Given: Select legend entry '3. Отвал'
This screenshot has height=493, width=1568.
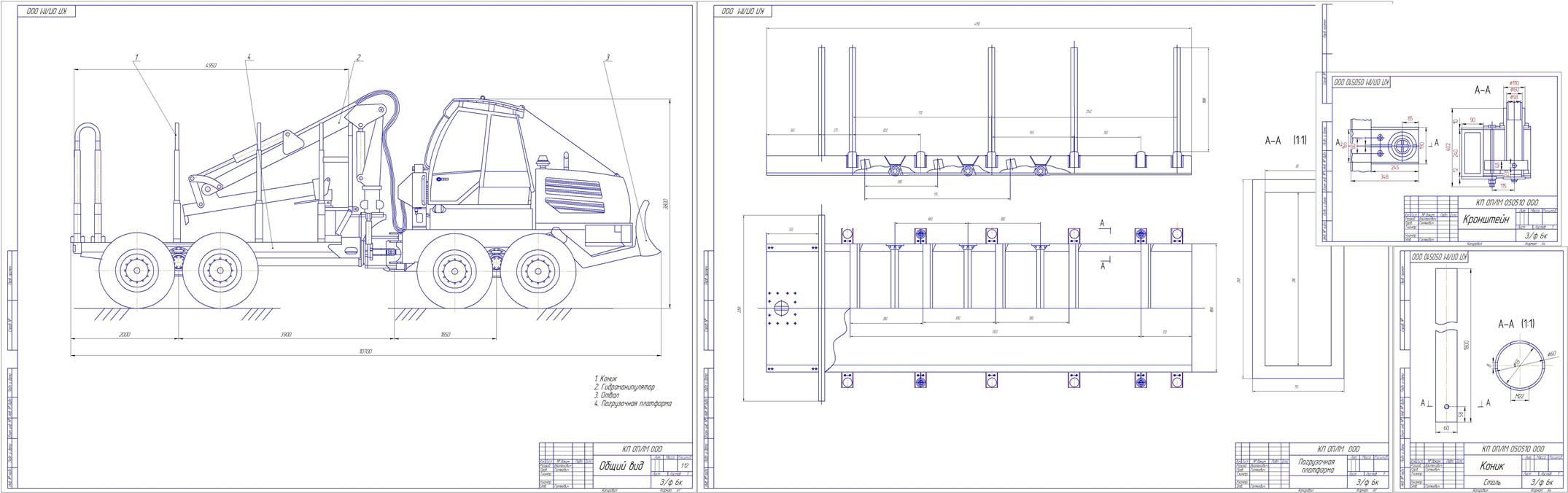Looking at the screenshot, I should pos(607,395).
